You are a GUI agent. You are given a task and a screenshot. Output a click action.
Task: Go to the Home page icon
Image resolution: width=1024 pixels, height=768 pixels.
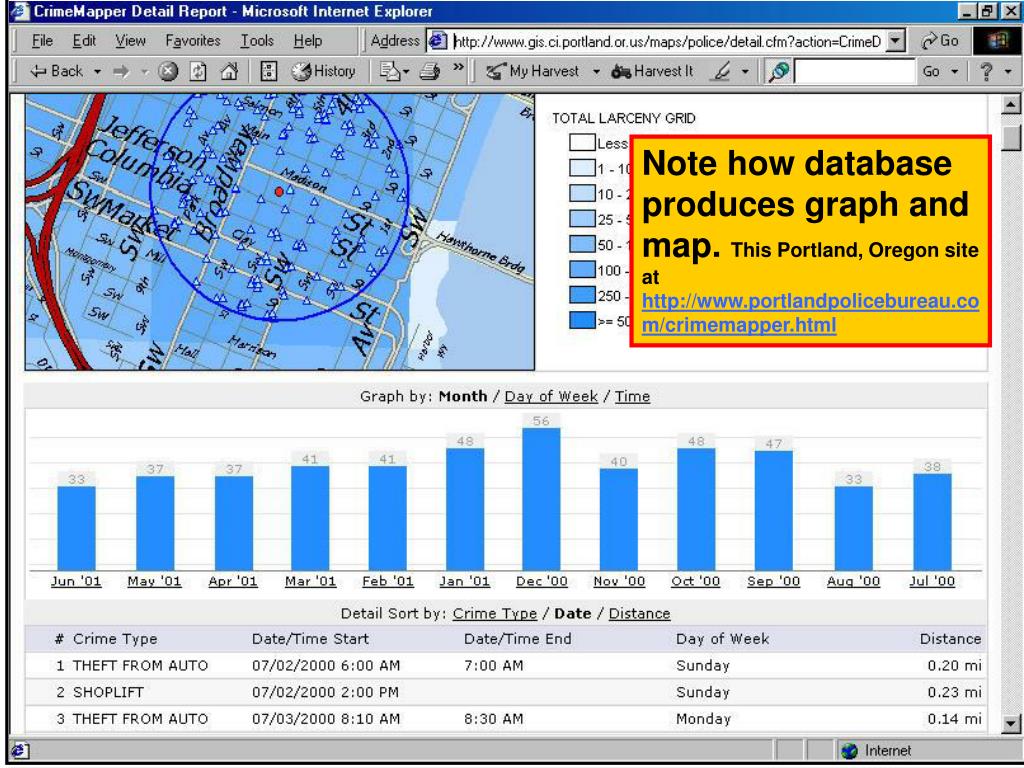pyautogui.click(x=229, y=71)
